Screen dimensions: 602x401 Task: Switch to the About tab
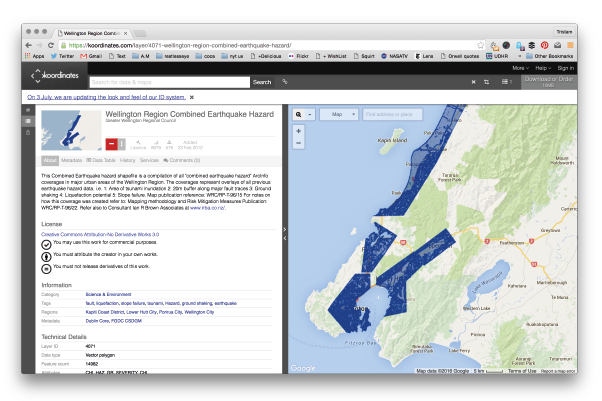(50, 161)
